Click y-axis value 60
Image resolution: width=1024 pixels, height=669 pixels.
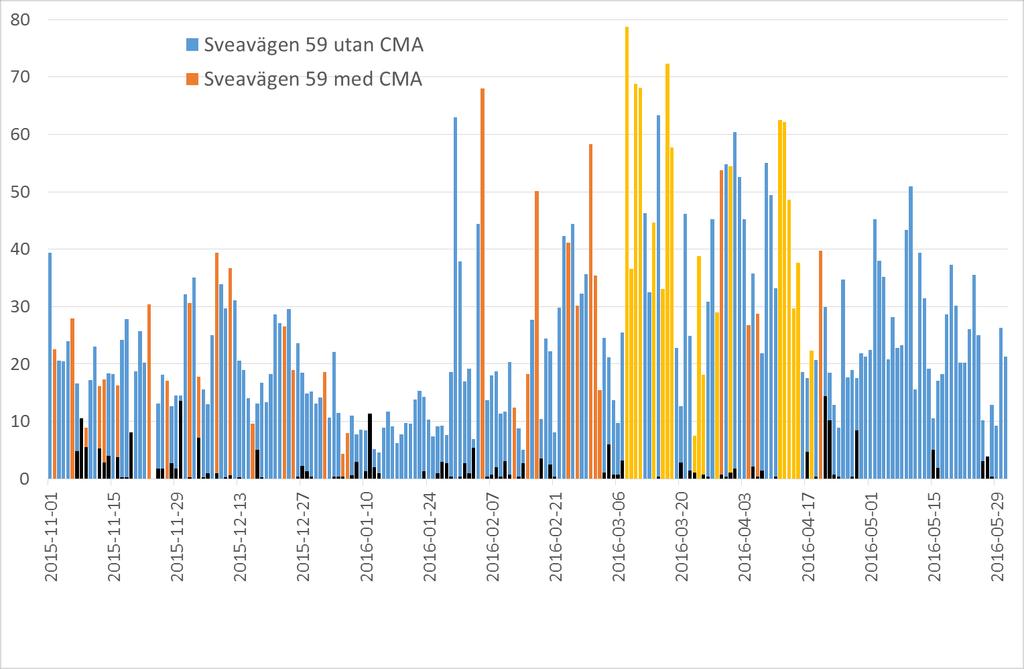[20, 135]
